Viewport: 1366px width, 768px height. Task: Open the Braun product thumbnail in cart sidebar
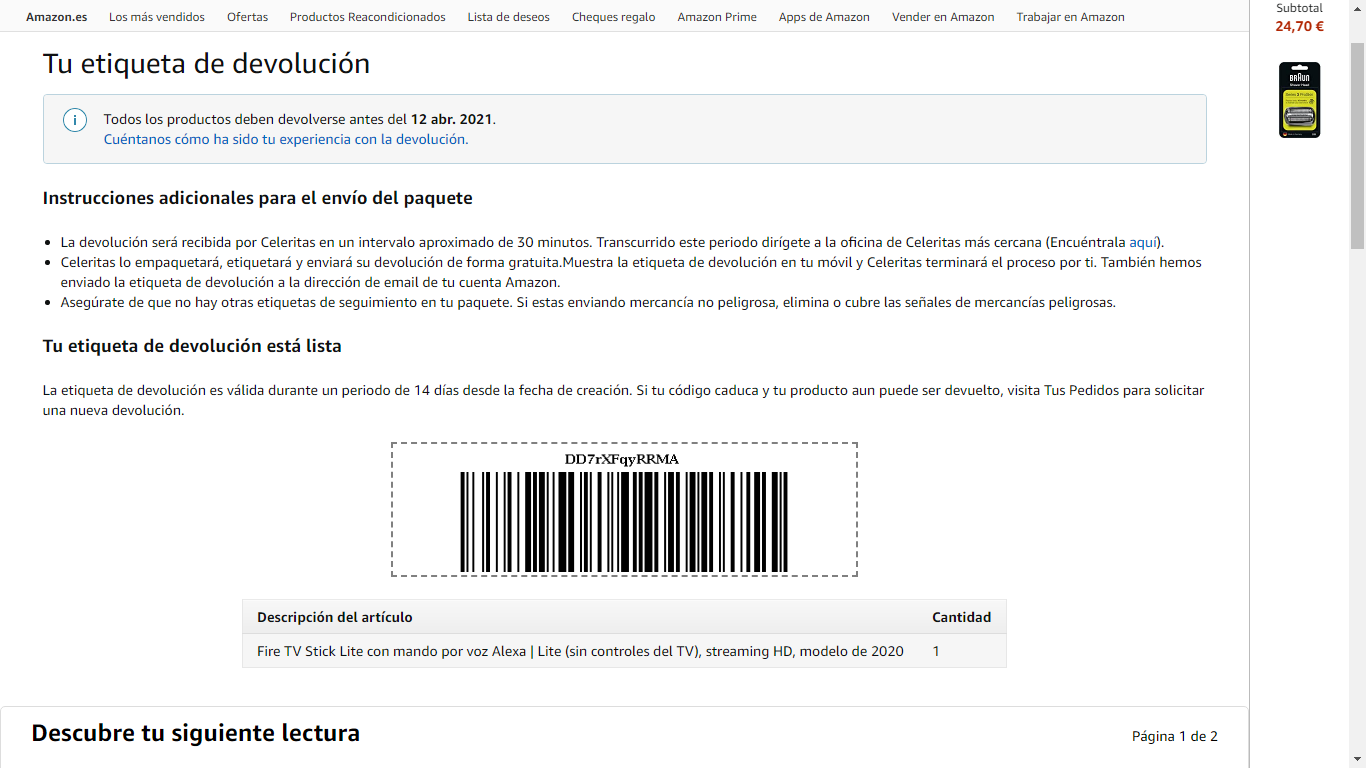[x=1299, y=100]
